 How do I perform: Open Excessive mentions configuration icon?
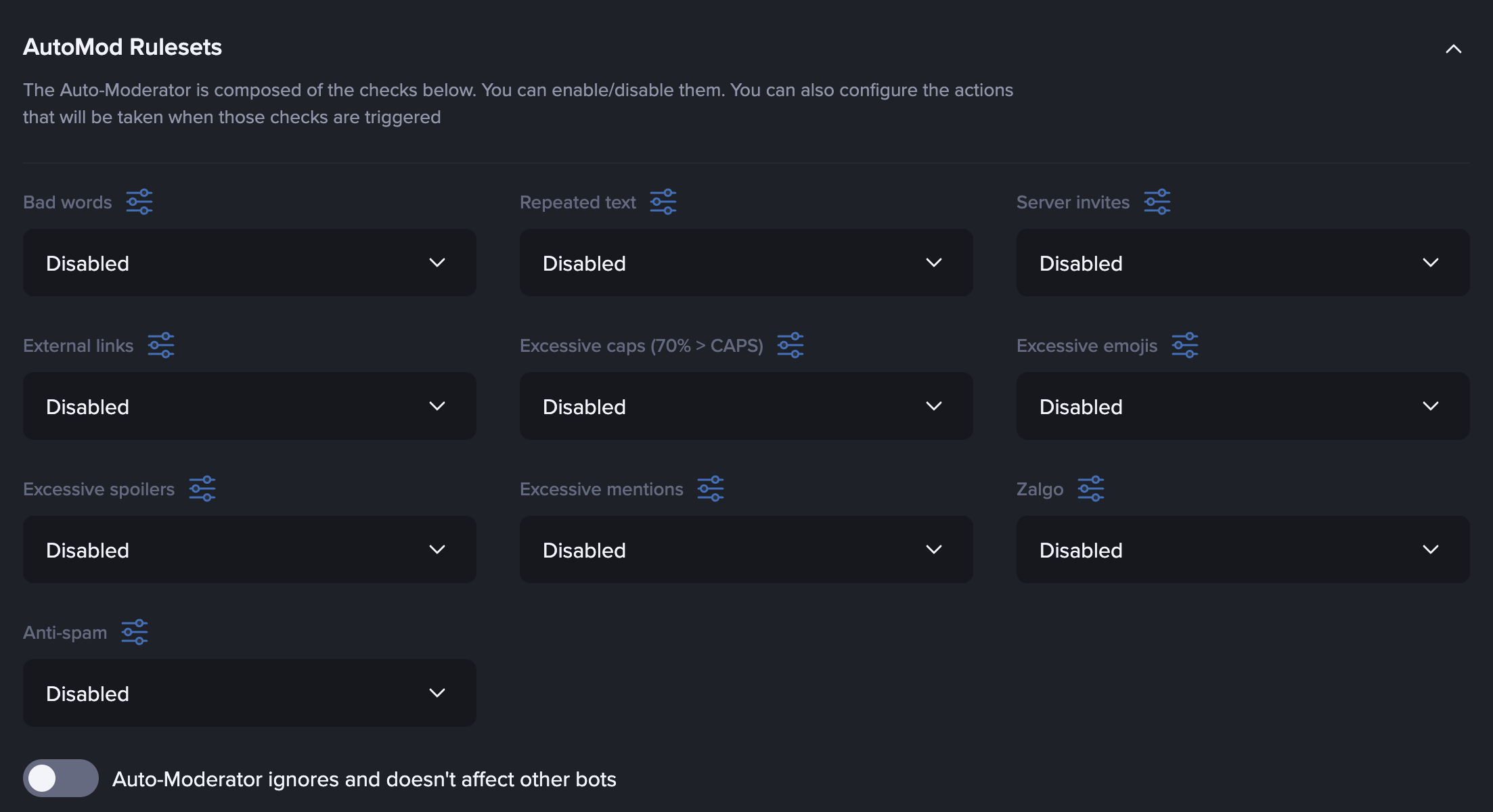(x=711, y=489)
